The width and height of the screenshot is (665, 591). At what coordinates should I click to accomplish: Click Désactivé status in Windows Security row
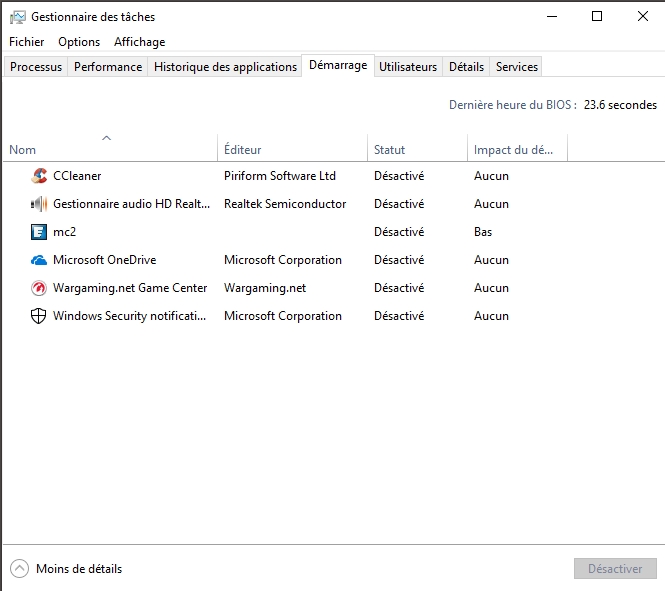(399, 316)
